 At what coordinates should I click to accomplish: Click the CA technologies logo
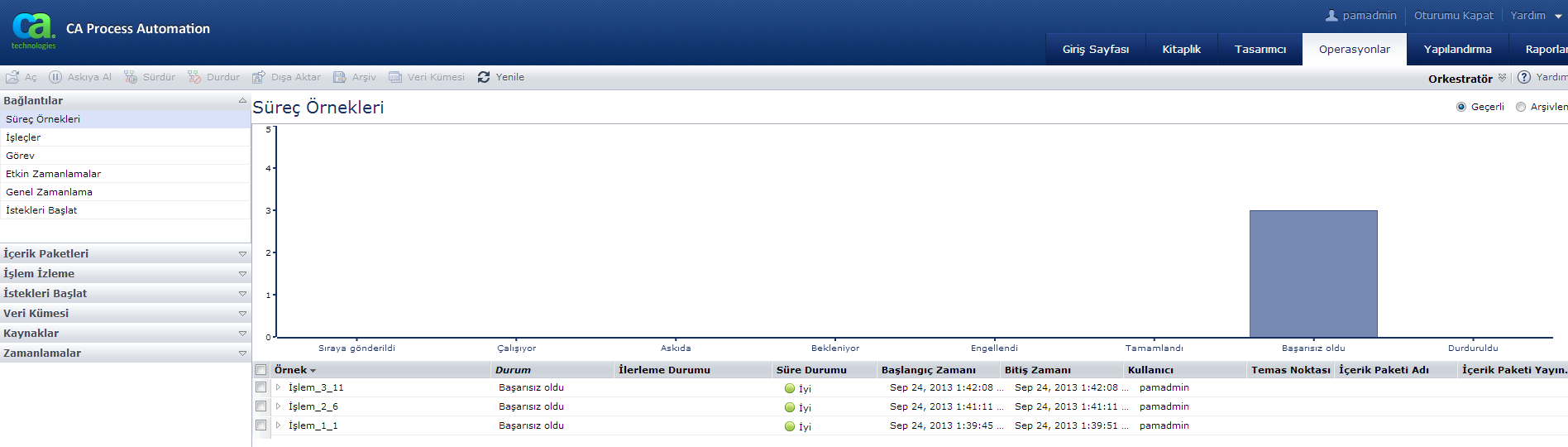point(33,31)
